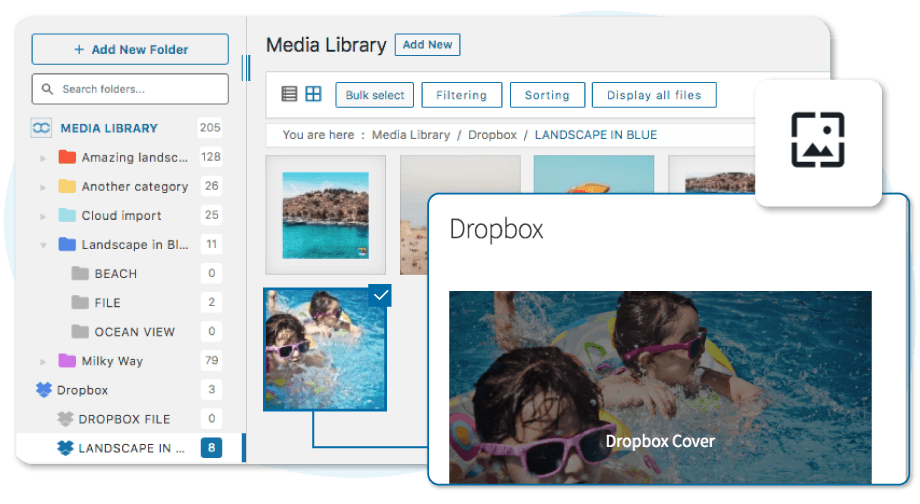
Task: Click the purple Milky Way folder icon
Action: coord(67,360)
